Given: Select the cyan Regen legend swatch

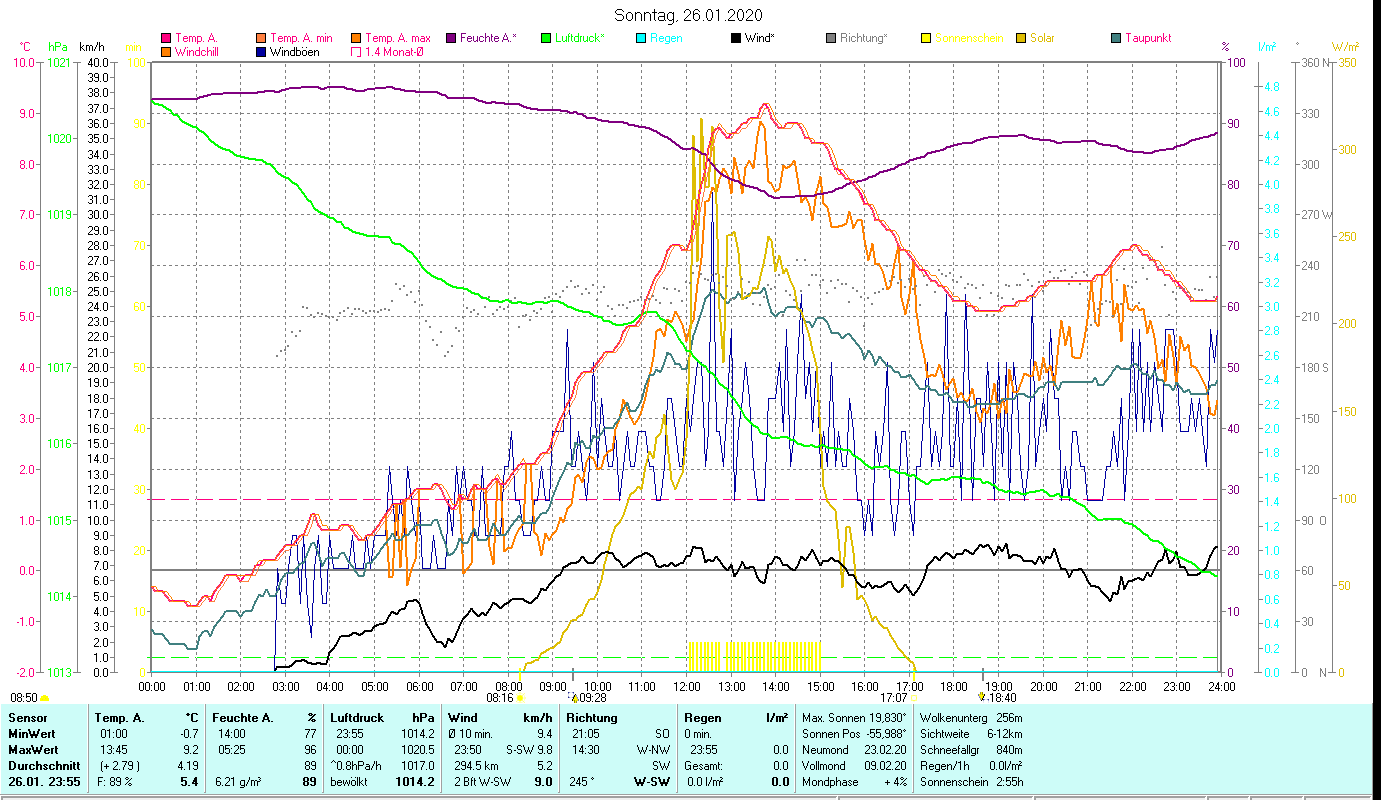Looking at the screenshot, I should pos(641,39).
